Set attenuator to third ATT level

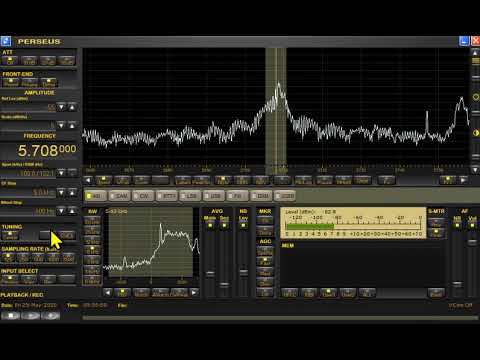[48, 61]
